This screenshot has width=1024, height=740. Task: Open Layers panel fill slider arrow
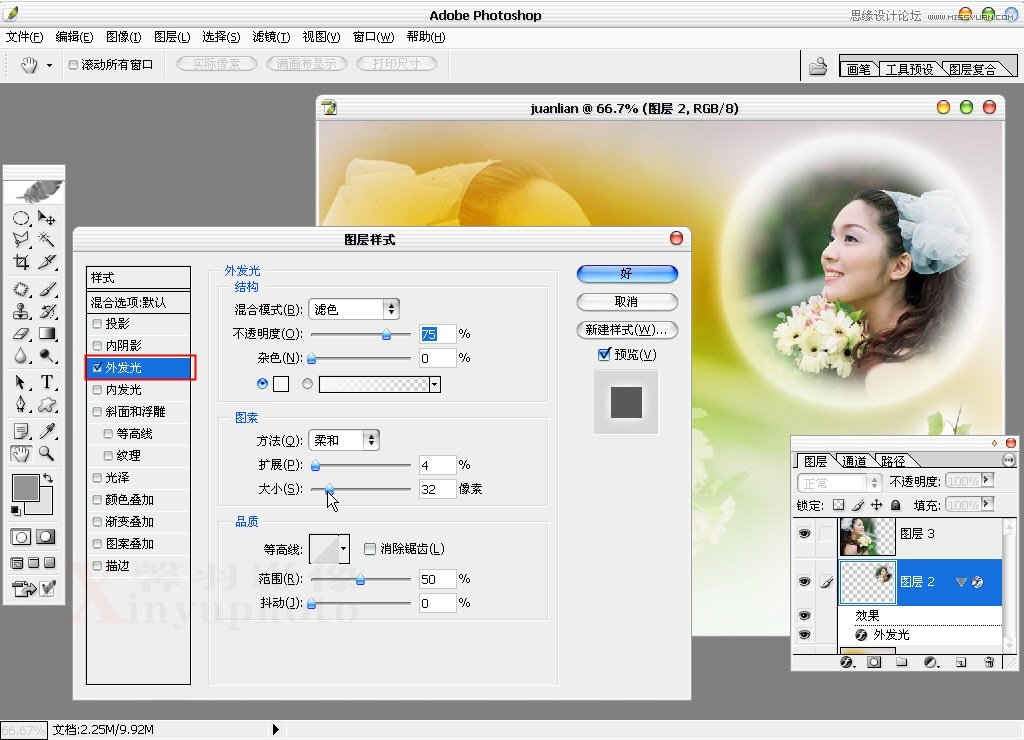coord(987,504)
